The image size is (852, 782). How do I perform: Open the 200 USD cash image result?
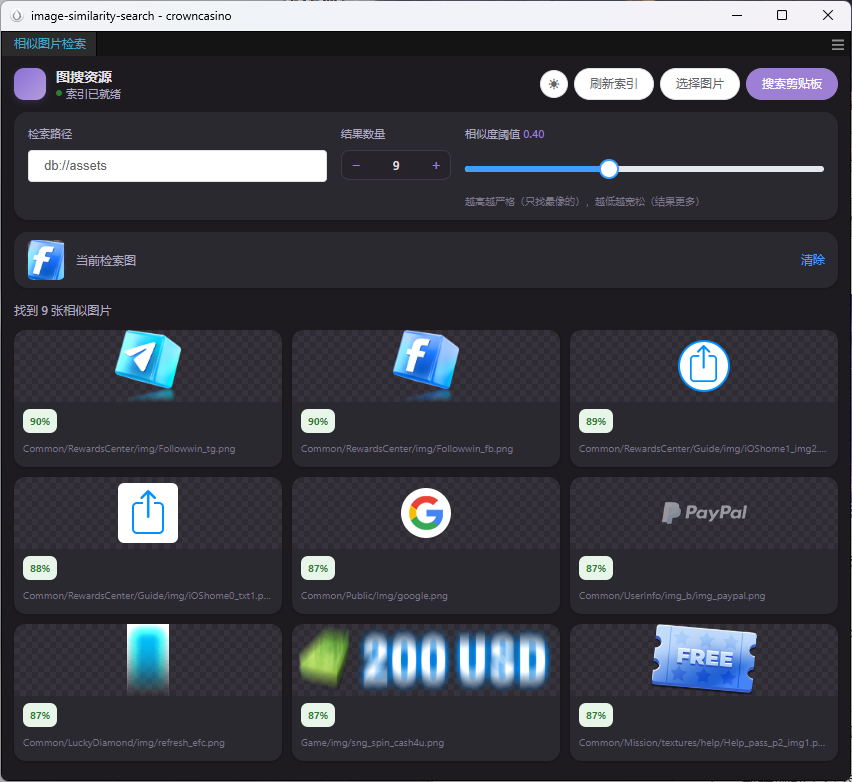coord(424,660)
